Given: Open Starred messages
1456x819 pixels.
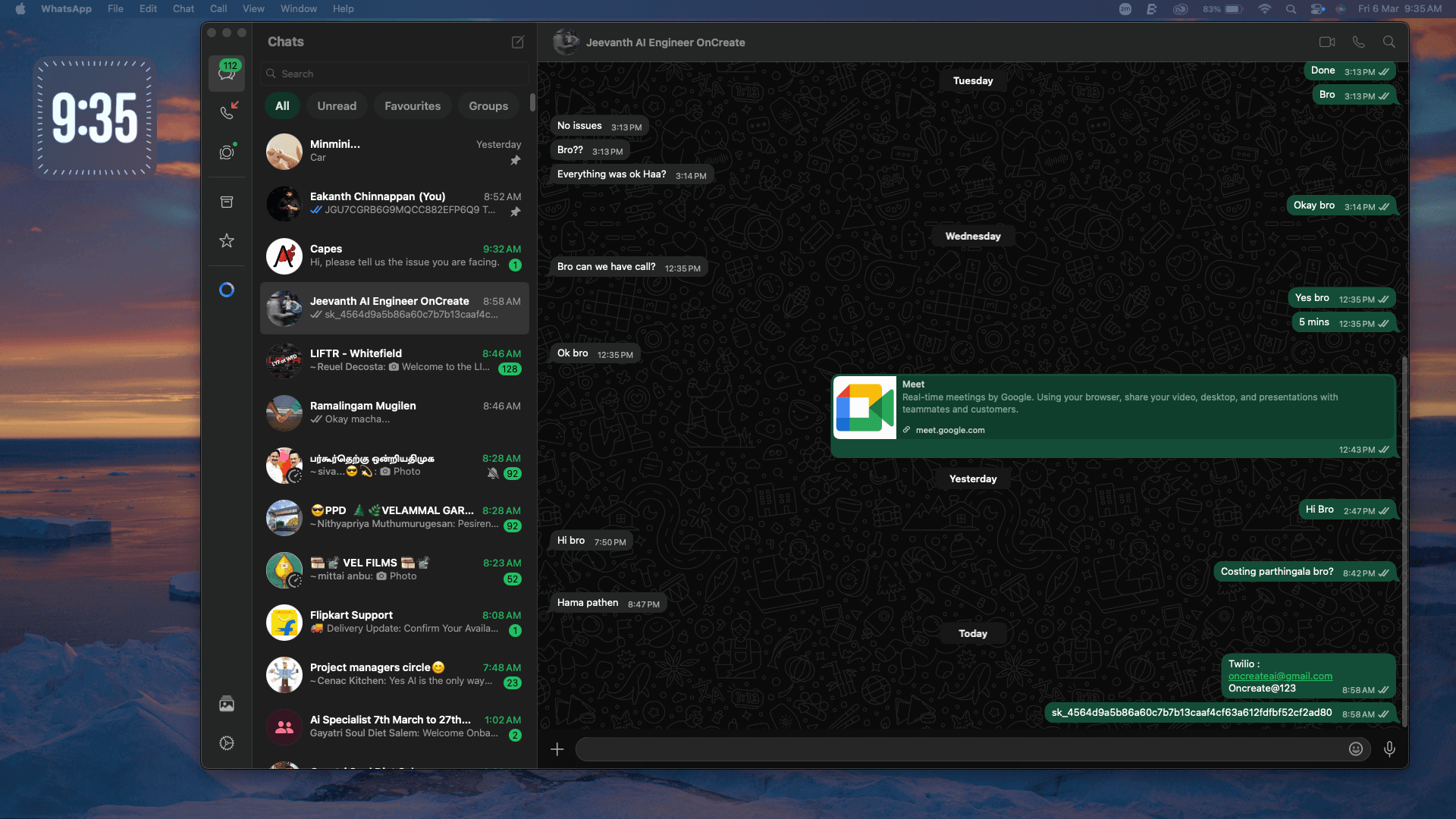Looking at the screenshot, I should [x=227, y=240].
